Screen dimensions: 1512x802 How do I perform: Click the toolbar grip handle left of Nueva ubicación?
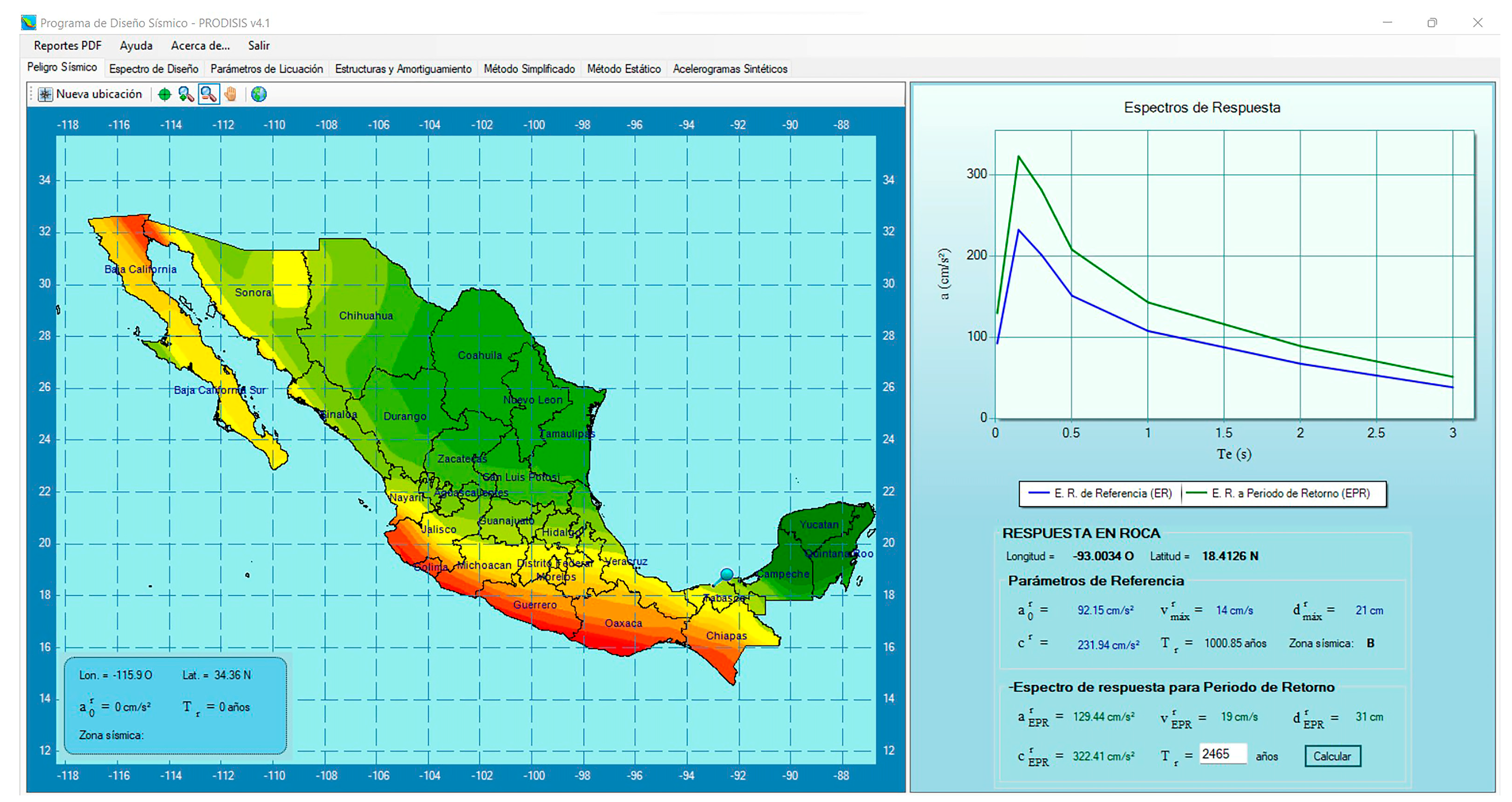[x=31, y=94]
